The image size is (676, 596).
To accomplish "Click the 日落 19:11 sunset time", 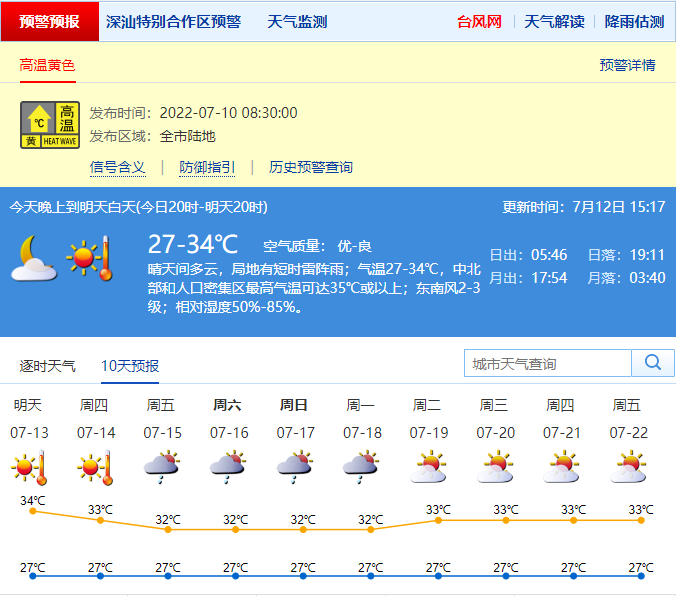I will click(x=627, y=255).
